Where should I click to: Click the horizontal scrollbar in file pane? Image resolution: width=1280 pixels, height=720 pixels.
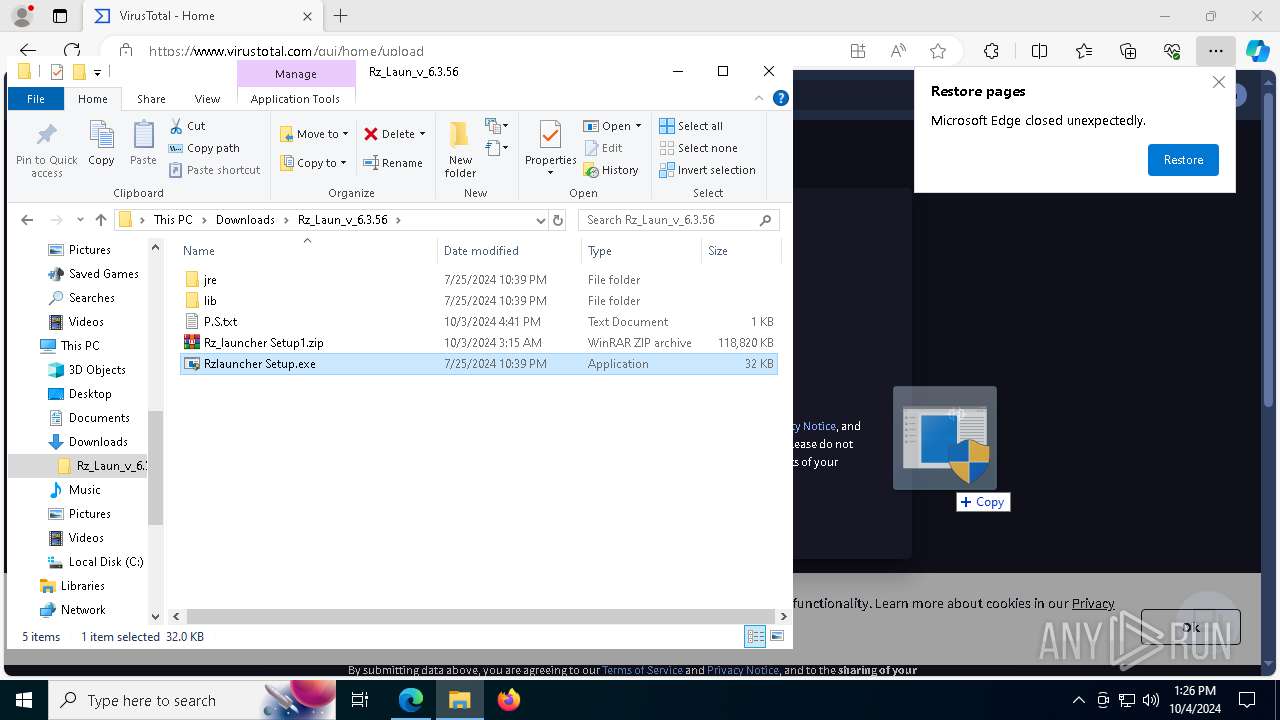tap(483, 617)
